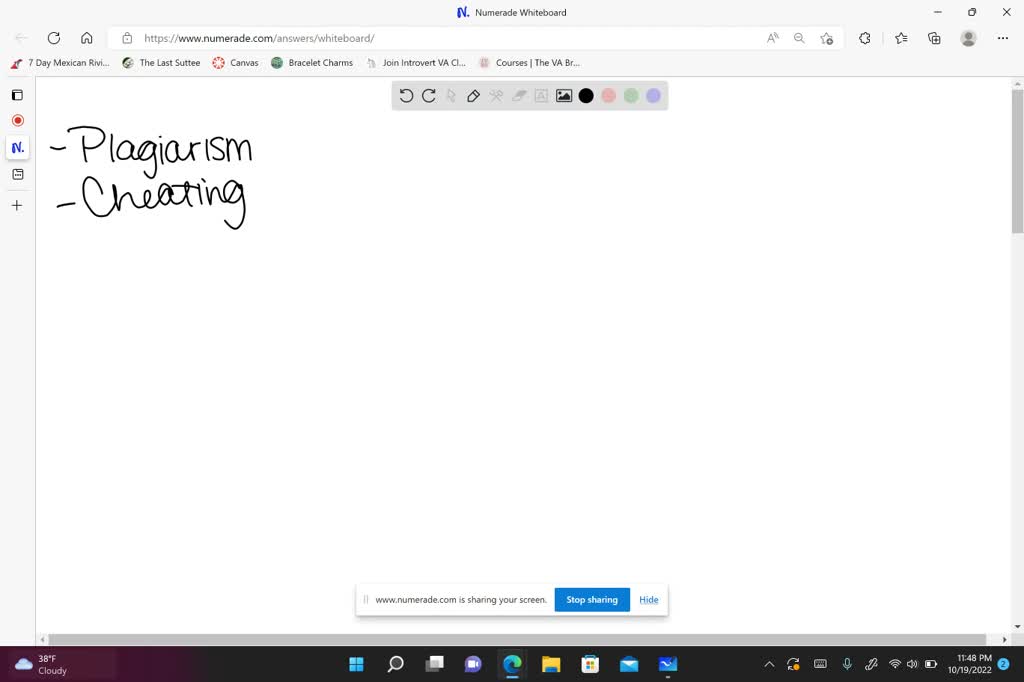The image size is (1024, 682).
Task: Undo the last whiteboard stroke
Action: tap(406, 96)
